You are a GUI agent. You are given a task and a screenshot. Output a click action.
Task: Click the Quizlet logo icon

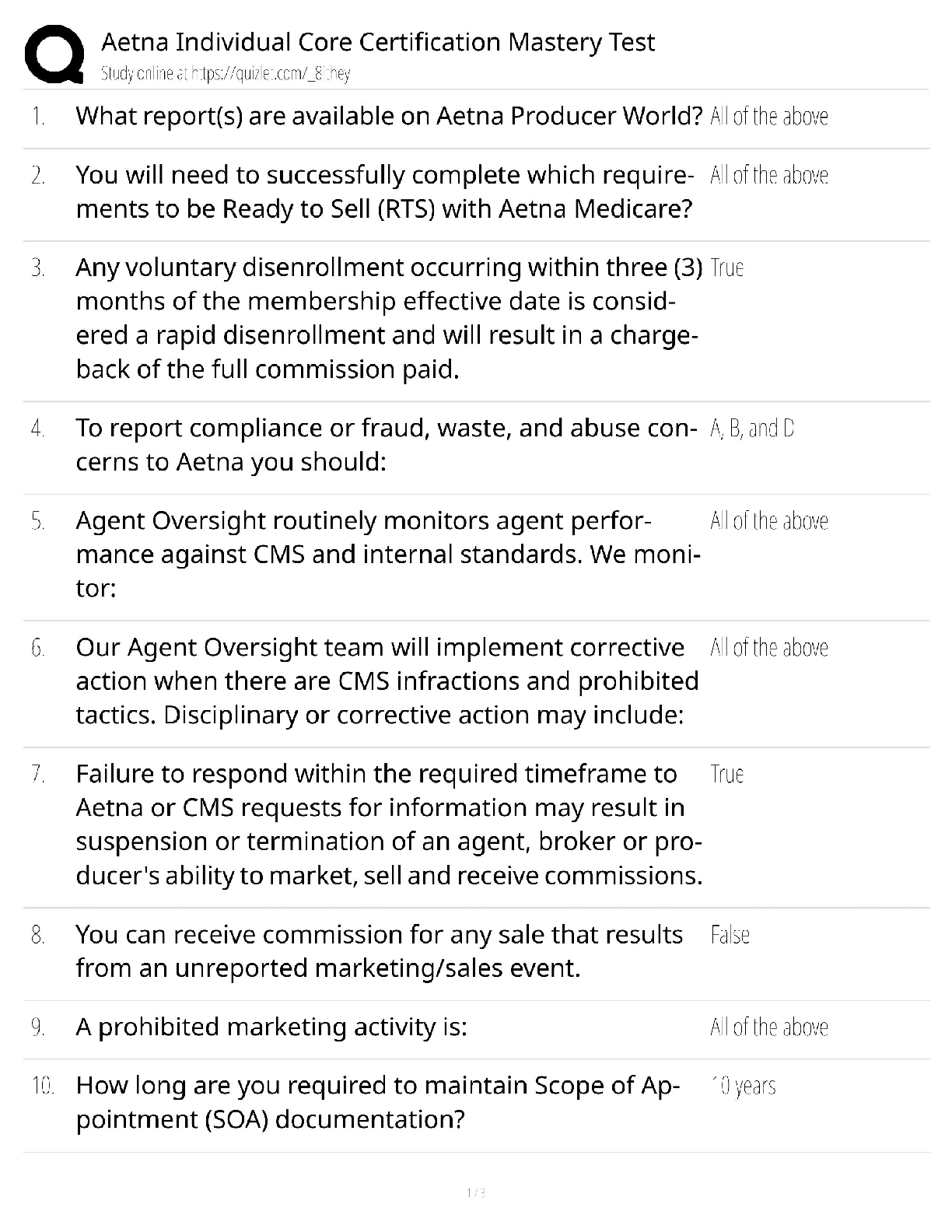pos(54,54)
